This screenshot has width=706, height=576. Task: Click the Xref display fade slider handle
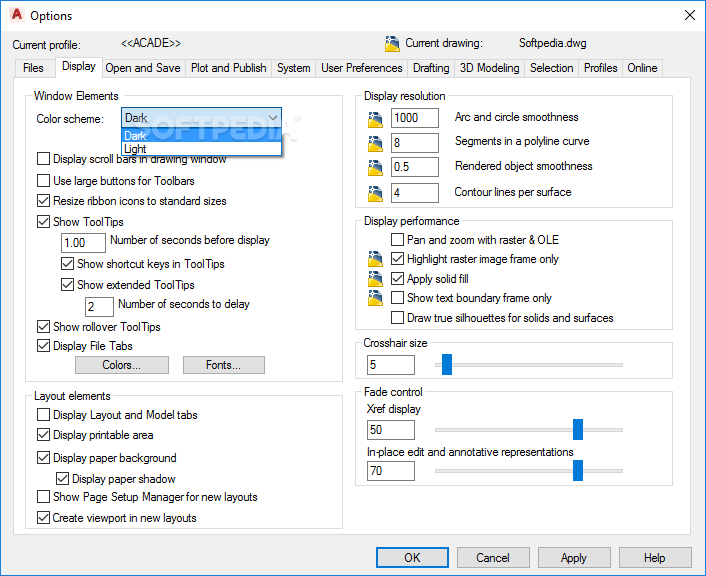coord(578,430)
